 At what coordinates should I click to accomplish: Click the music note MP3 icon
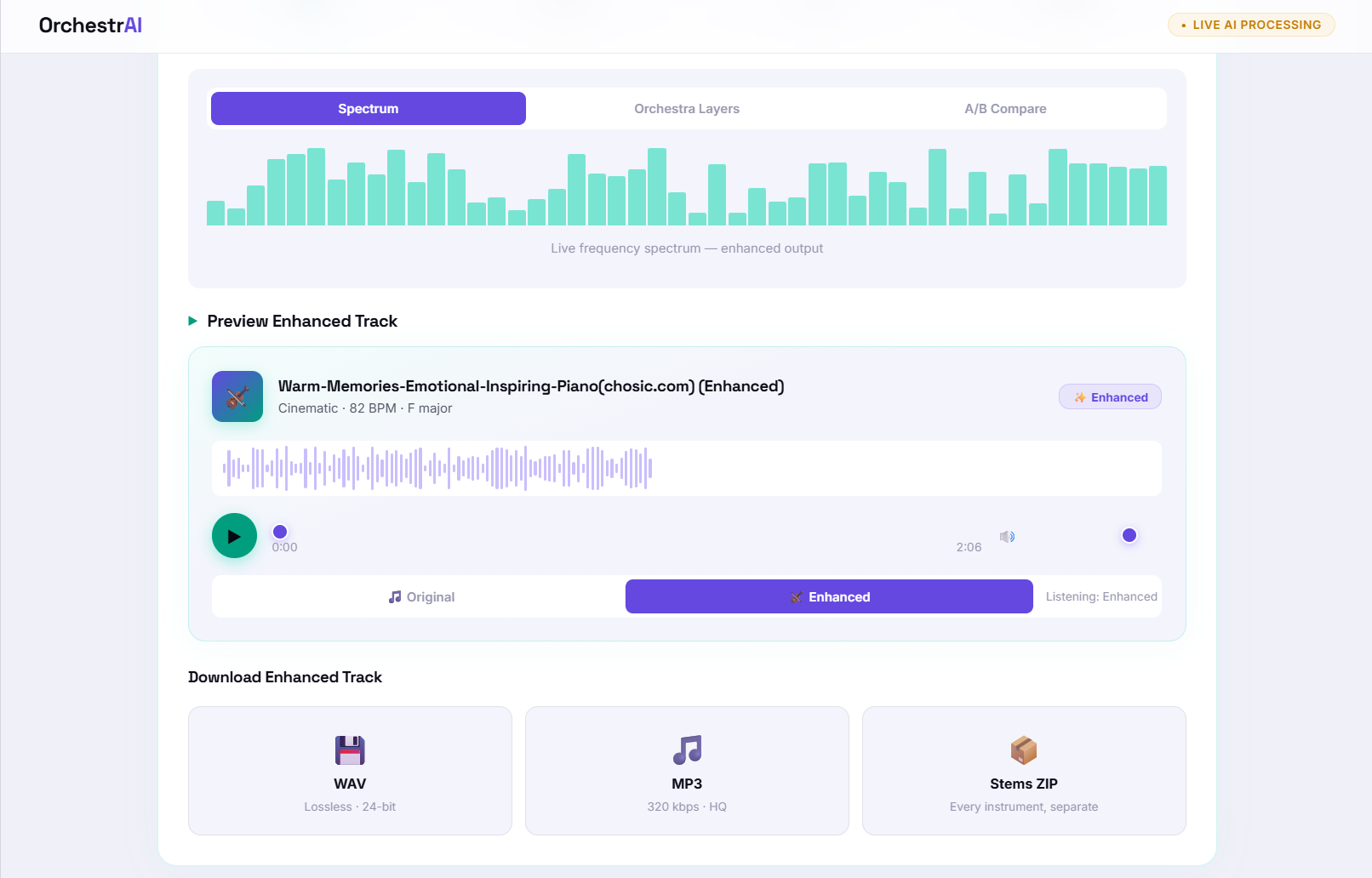[x=687, y=750]
